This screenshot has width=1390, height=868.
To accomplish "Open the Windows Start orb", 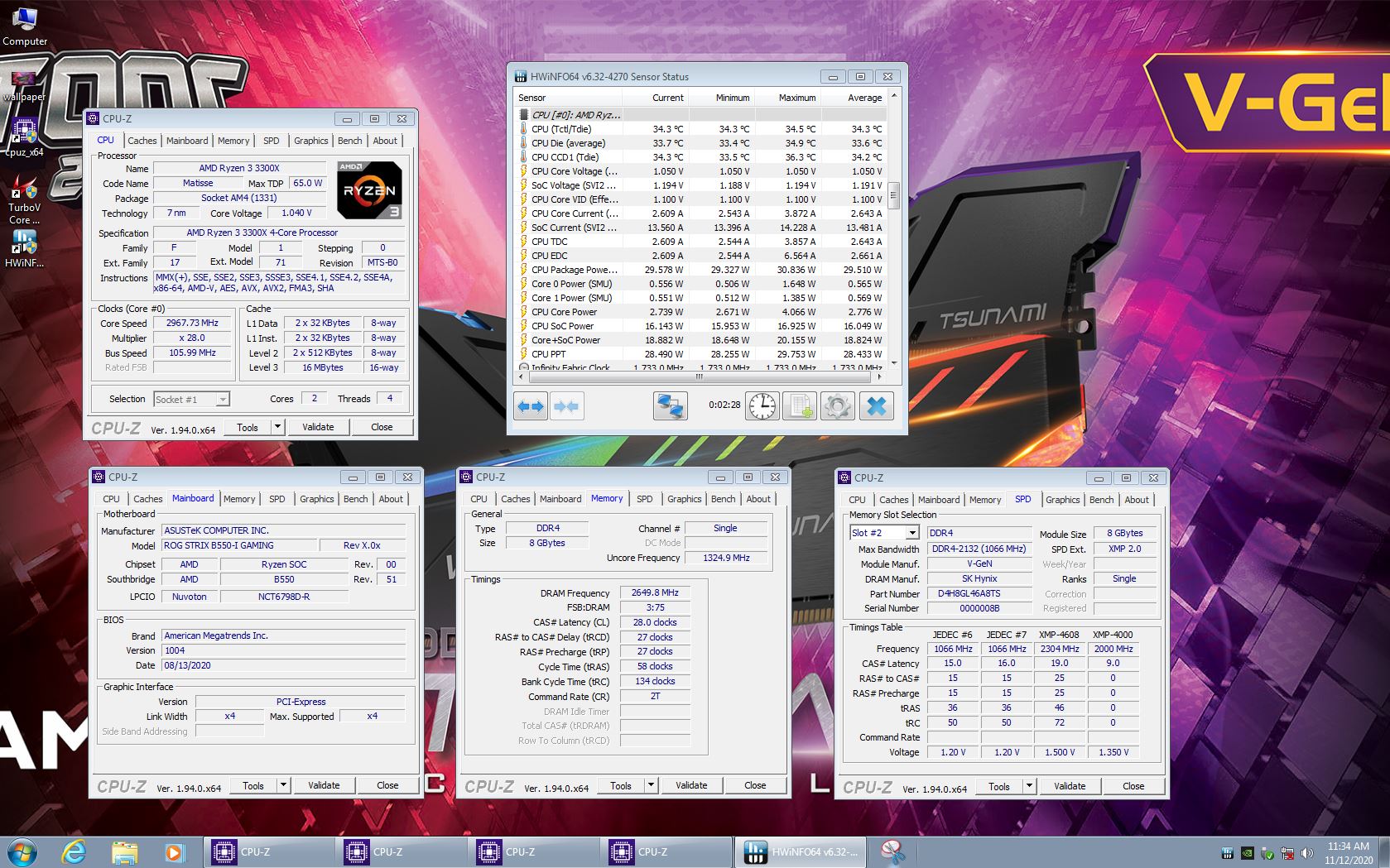I will click(22, 851).
